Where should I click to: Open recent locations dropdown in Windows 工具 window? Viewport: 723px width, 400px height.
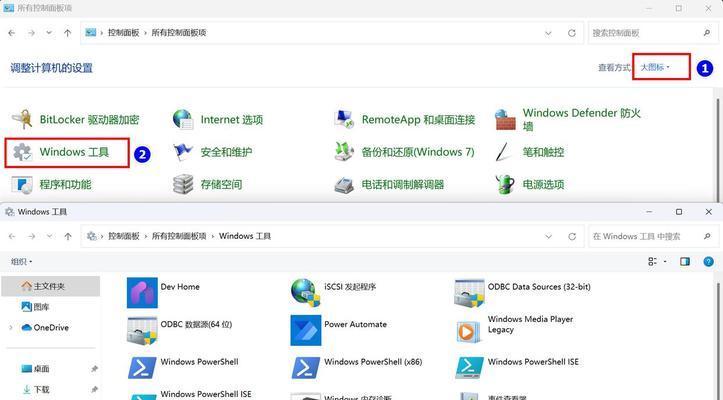pyautogui.click(x=49, y=236)
